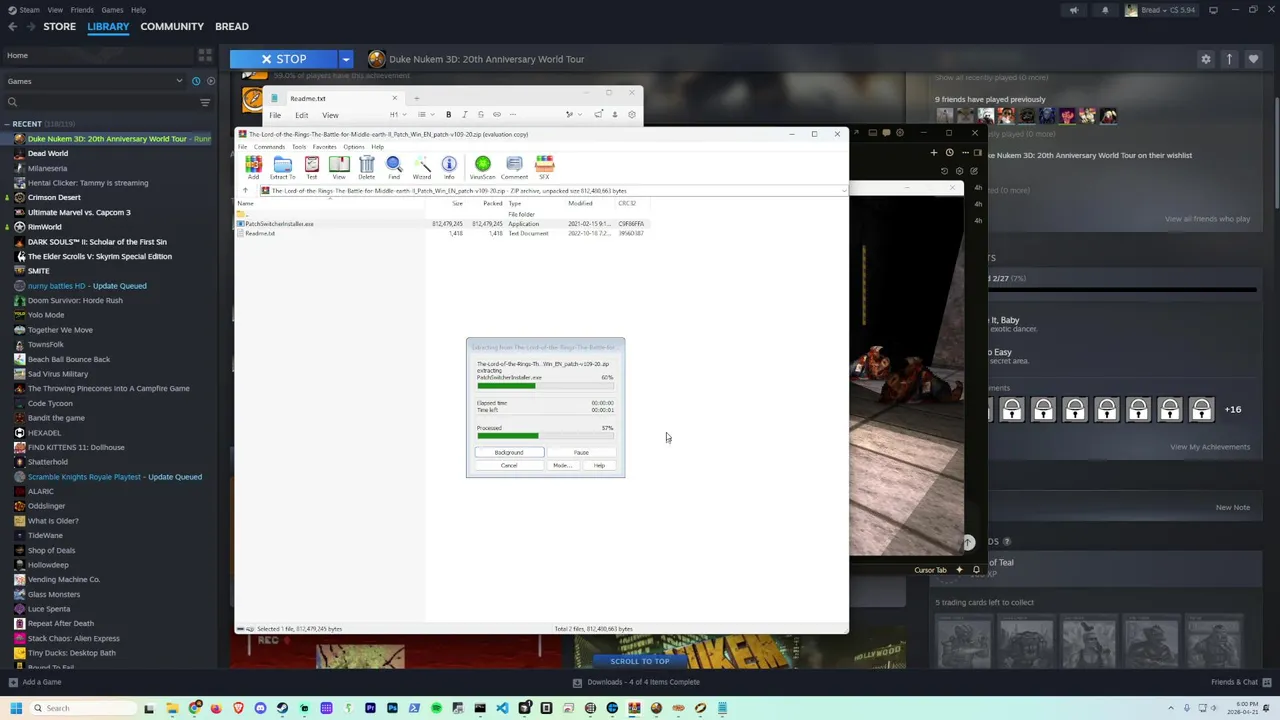This screenshot has height=720, width=1280.
Task: Open dropdown arrow beside STOP button
Action: (346, 59)
